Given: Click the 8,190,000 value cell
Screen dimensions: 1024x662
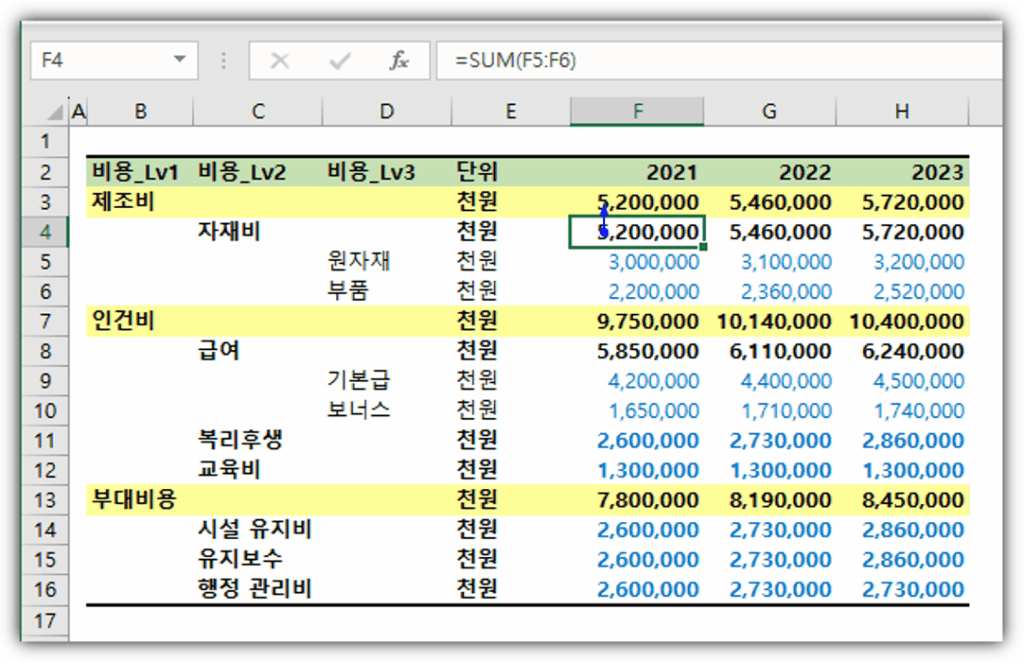Looking at the screenshot, I should 769,500.
